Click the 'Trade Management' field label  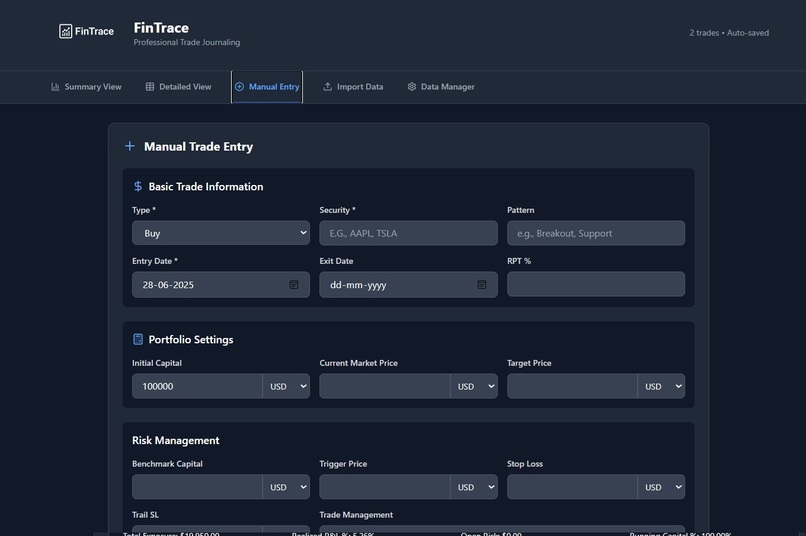[356, 515]
